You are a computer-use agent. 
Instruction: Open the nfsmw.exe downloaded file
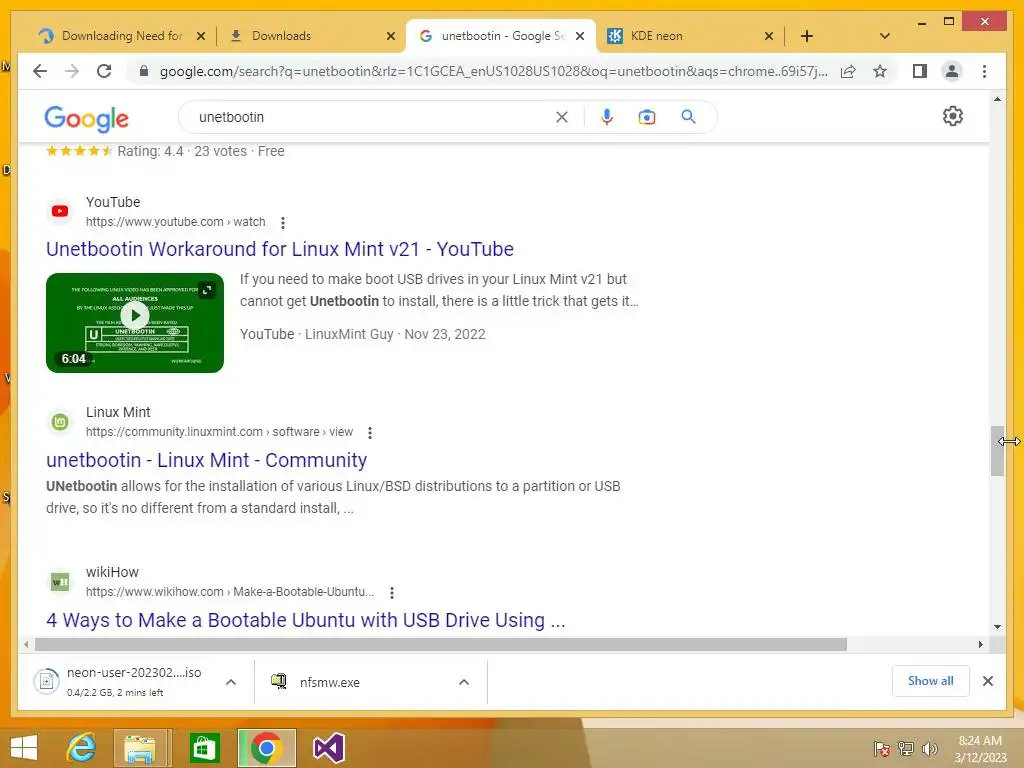pyautogui.click(x=329, y=682)
